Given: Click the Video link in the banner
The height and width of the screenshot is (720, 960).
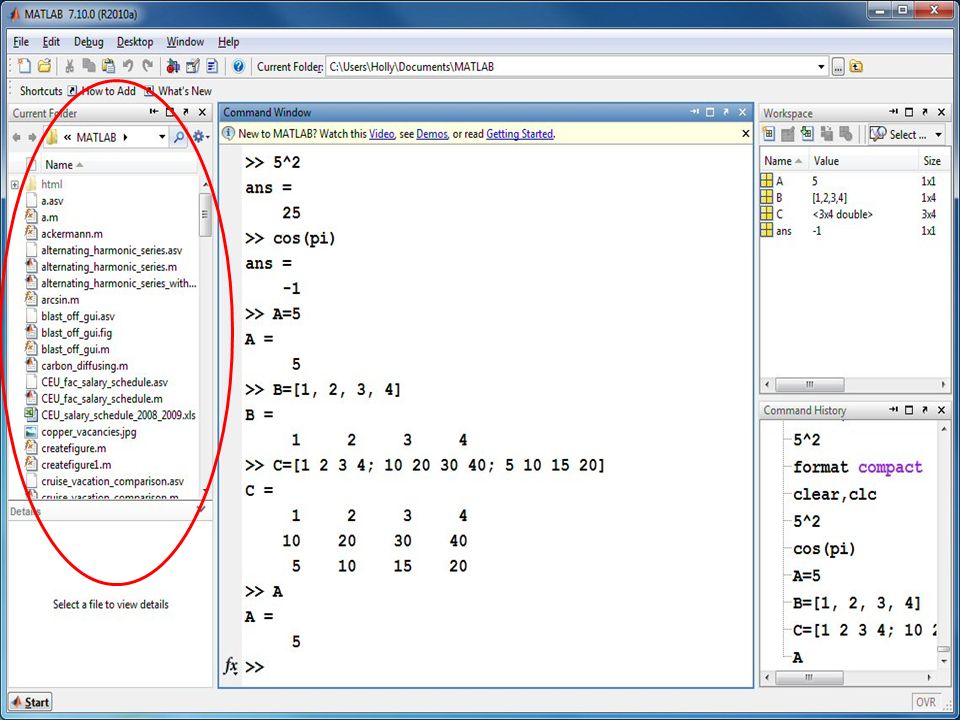Looking at the screenshot, I should point(381,133).
